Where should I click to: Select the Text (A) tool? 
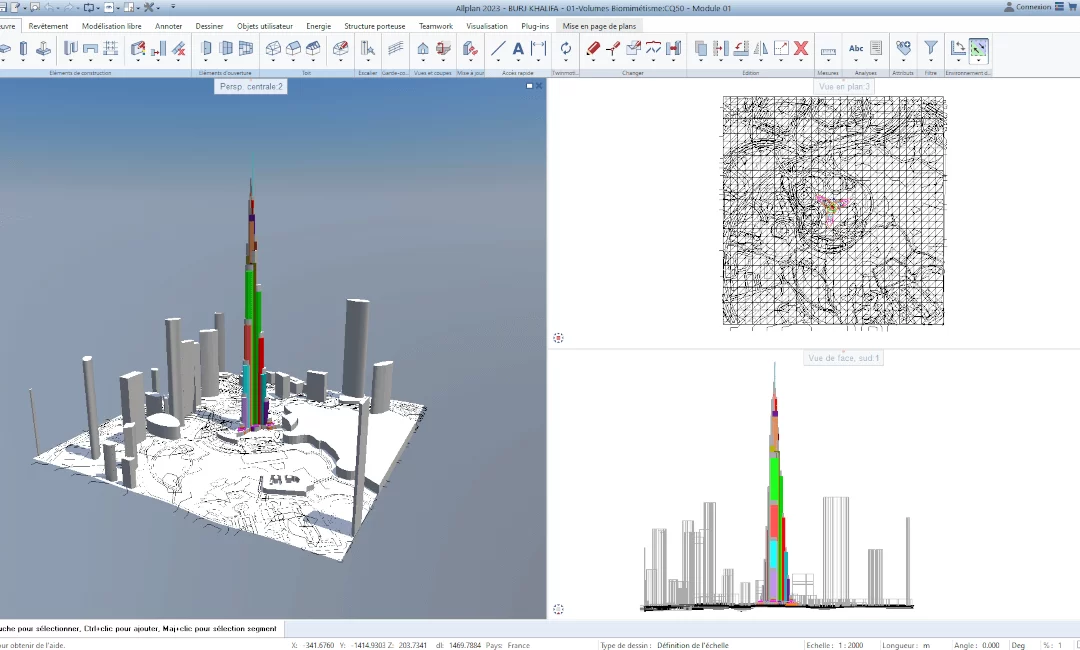(518, 48)
